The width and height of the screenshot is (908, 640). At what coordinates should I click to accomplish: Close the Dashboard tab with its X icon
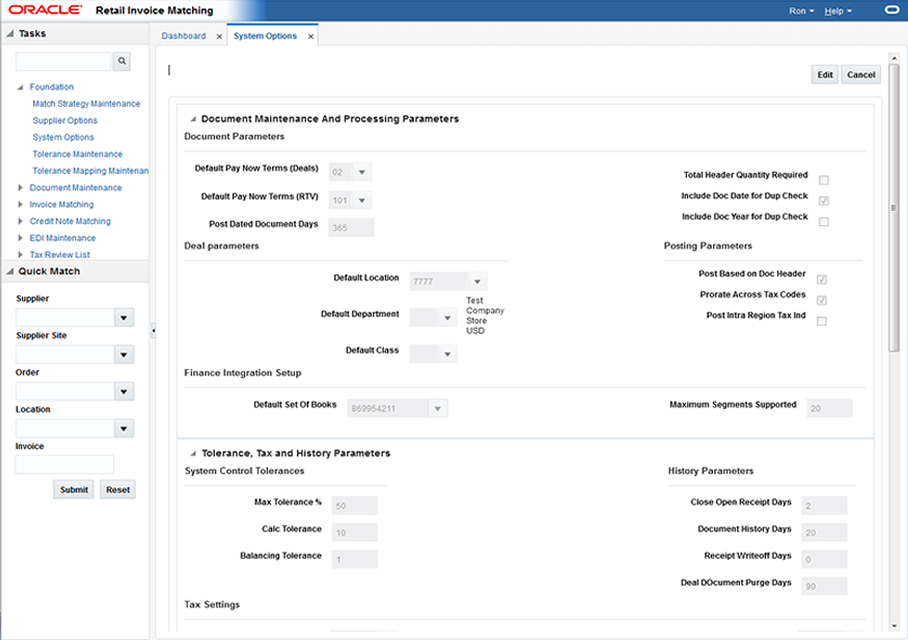click(x=219, y=35)
